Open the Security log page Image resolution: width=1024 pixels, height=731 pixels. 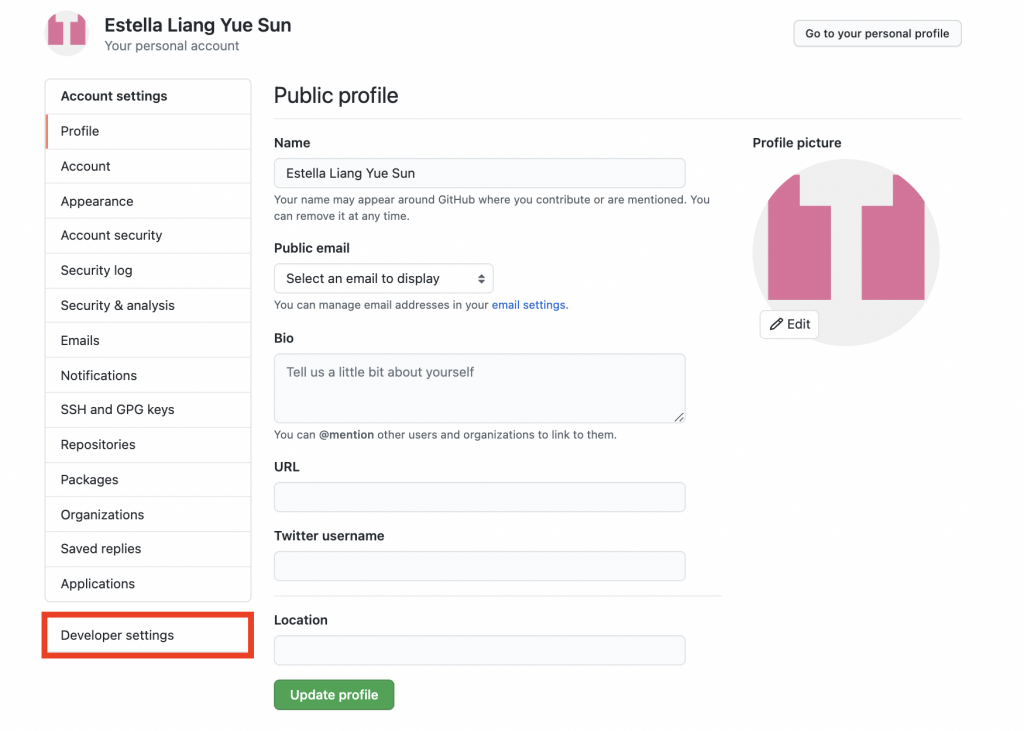(148, 270)
